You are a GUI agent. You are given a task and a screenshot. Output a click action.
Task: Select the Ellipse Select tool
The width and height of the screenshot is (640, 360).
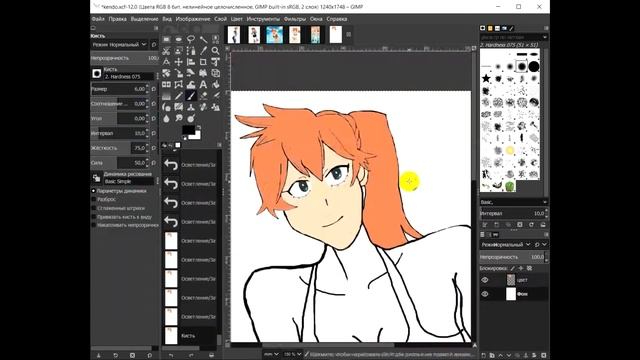point(178,40)
